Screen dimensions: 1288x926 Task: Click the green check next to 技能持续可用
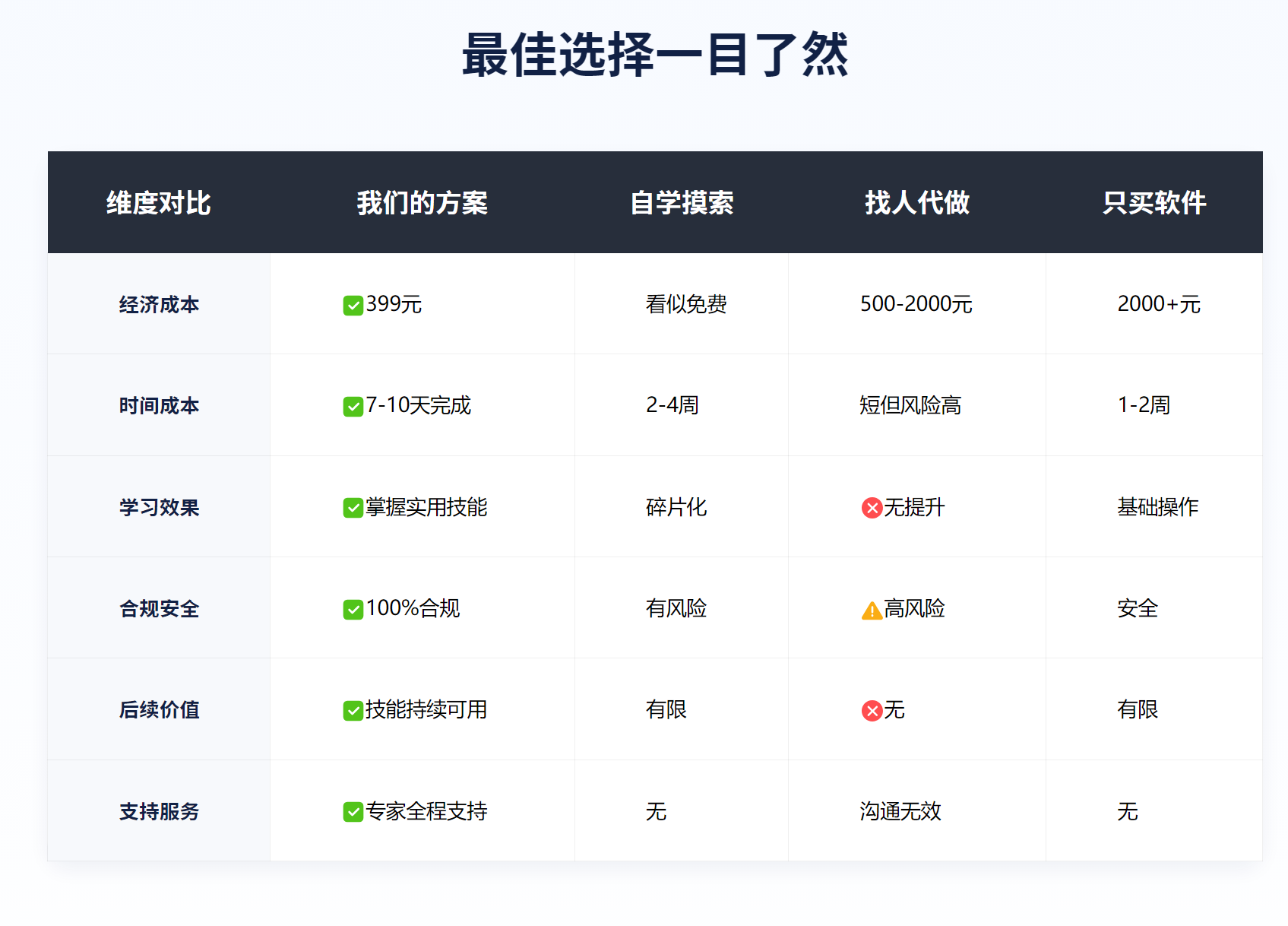[353, 711]
